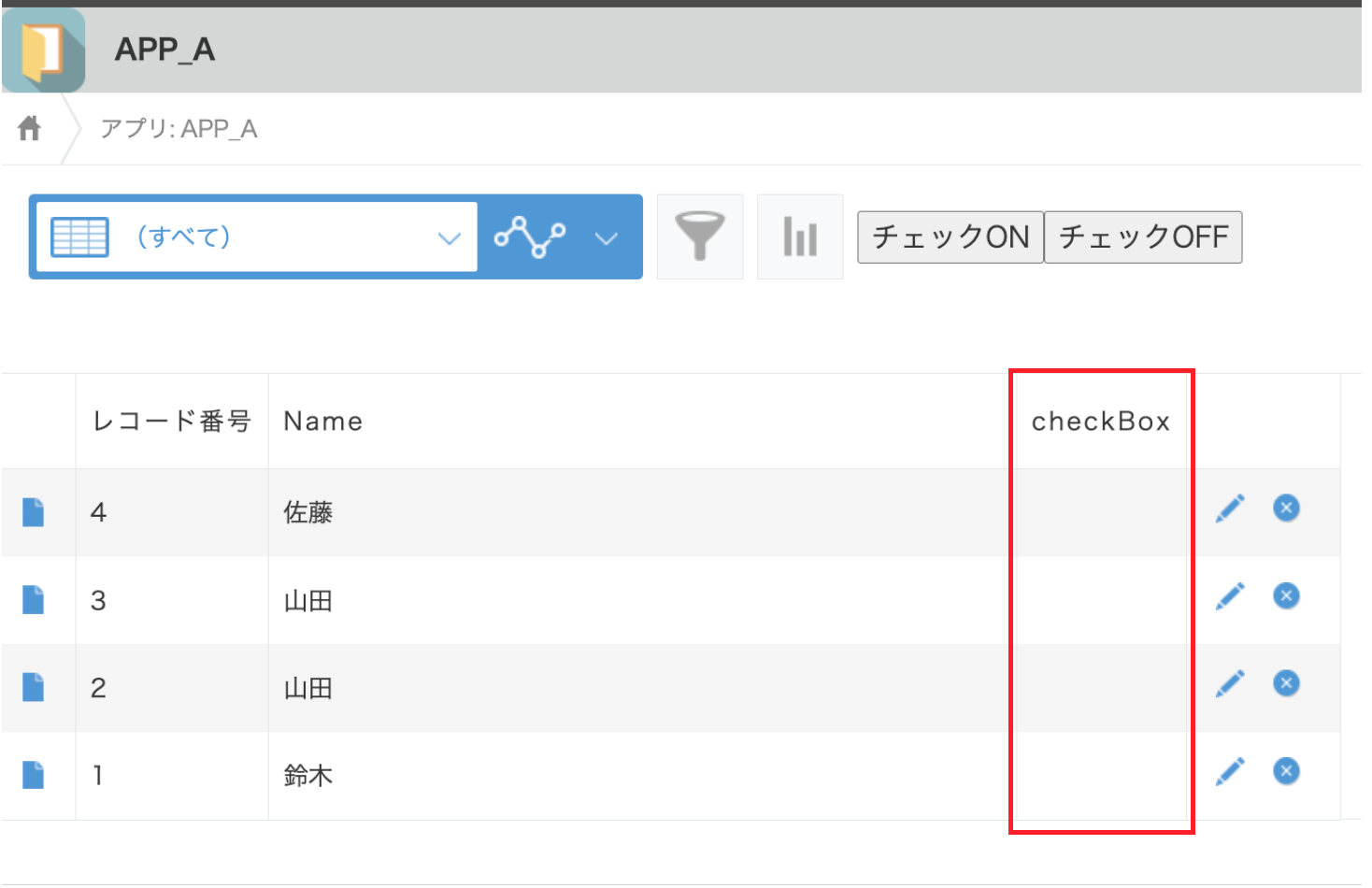Edit record 2 with the pencil icon
This screenshot has width=1372, height=888.
tap(1230, 683)
